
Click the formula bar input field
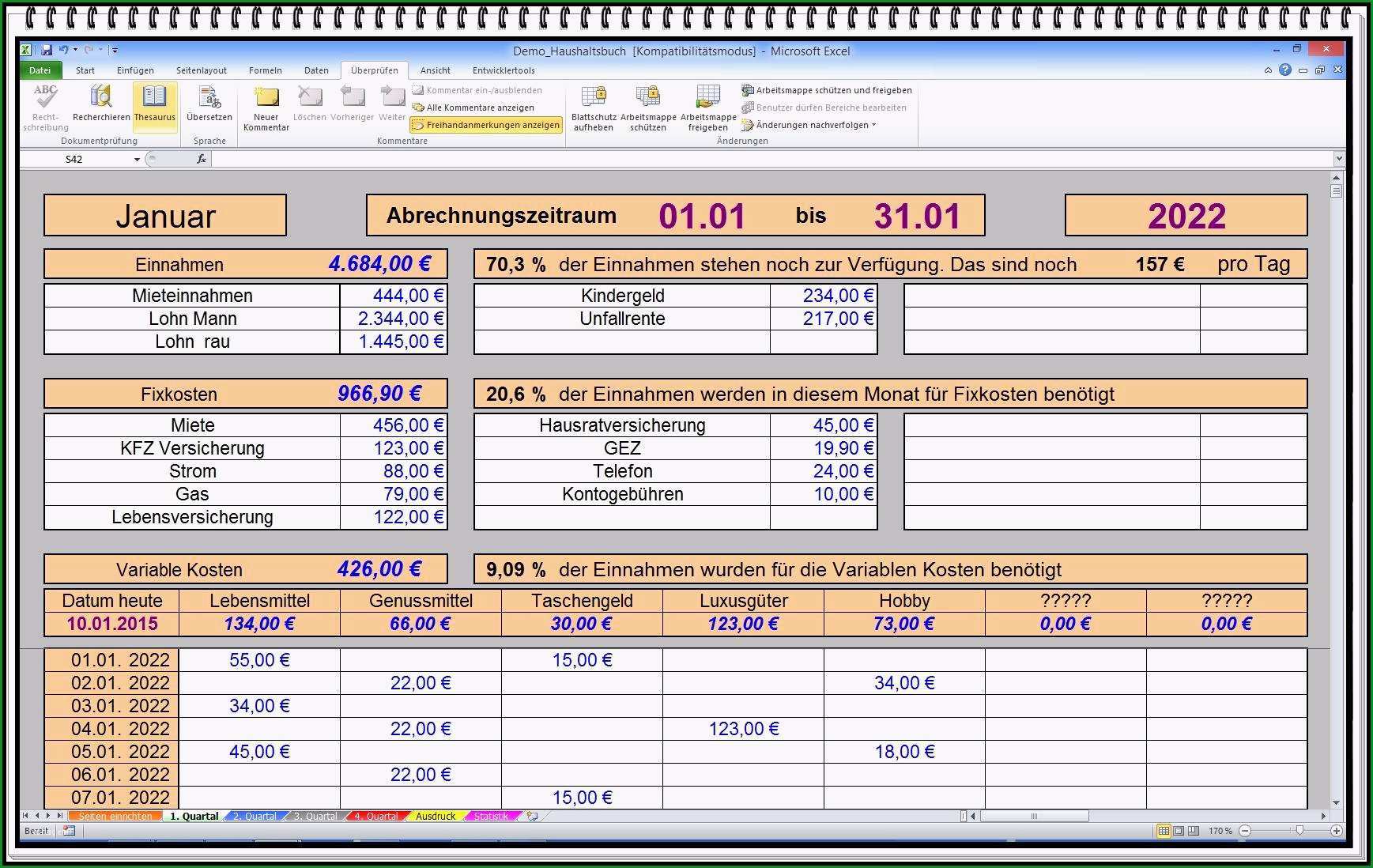(771, 159)
